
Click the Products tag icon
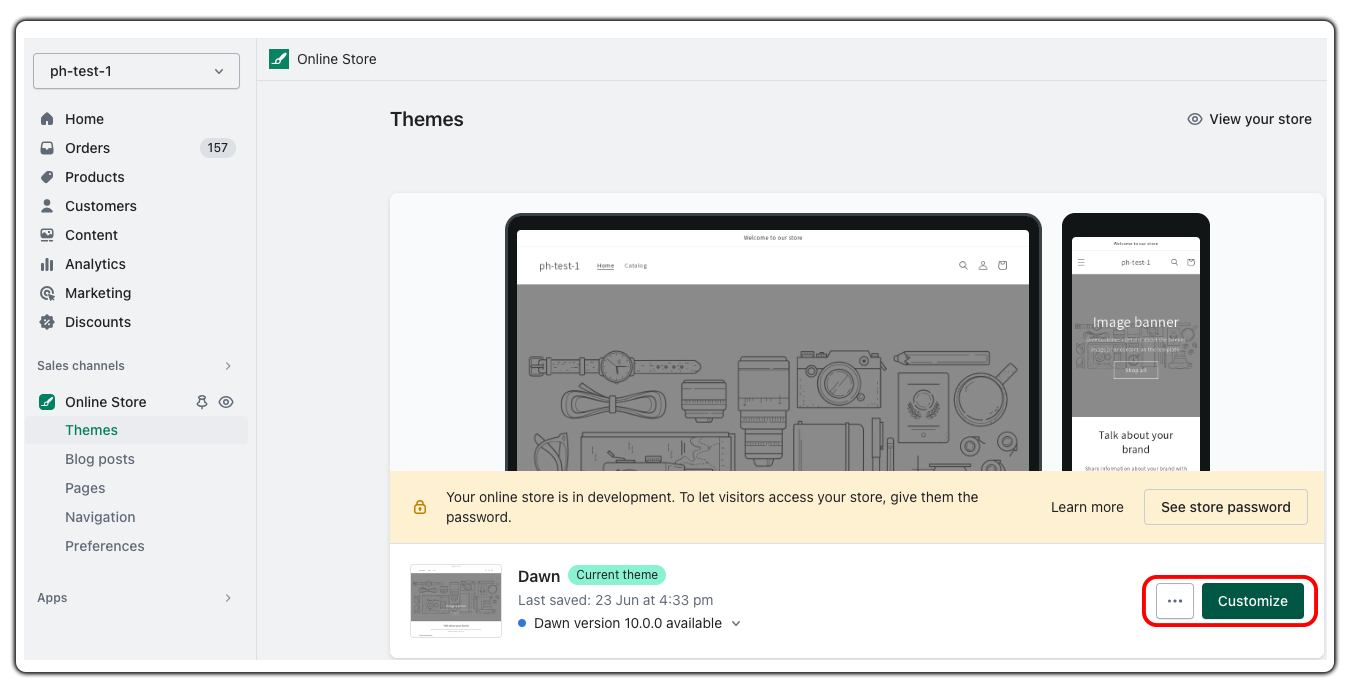coord(47,177)
